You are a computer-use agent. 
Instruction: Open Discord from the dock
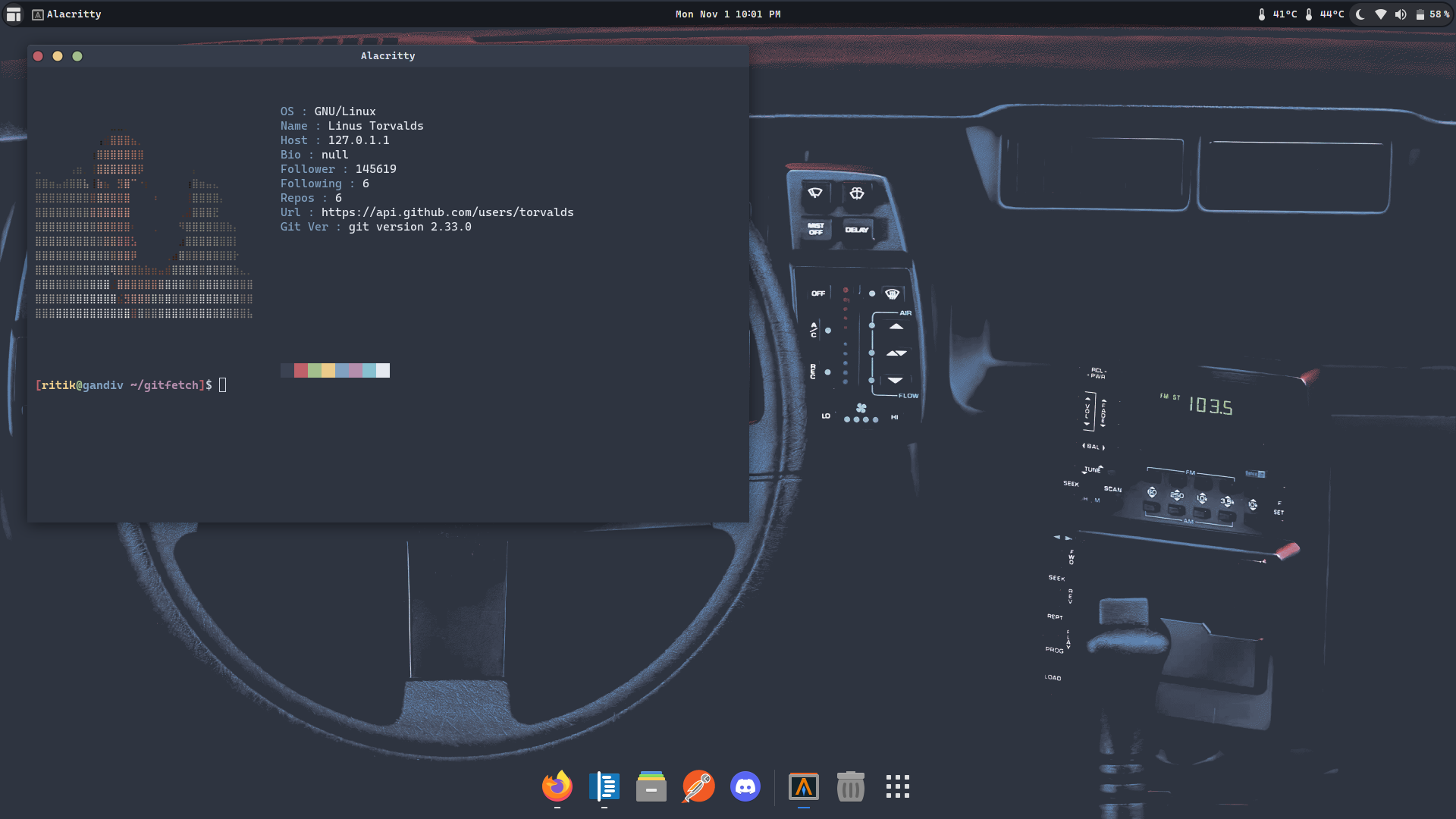[745, 786]
